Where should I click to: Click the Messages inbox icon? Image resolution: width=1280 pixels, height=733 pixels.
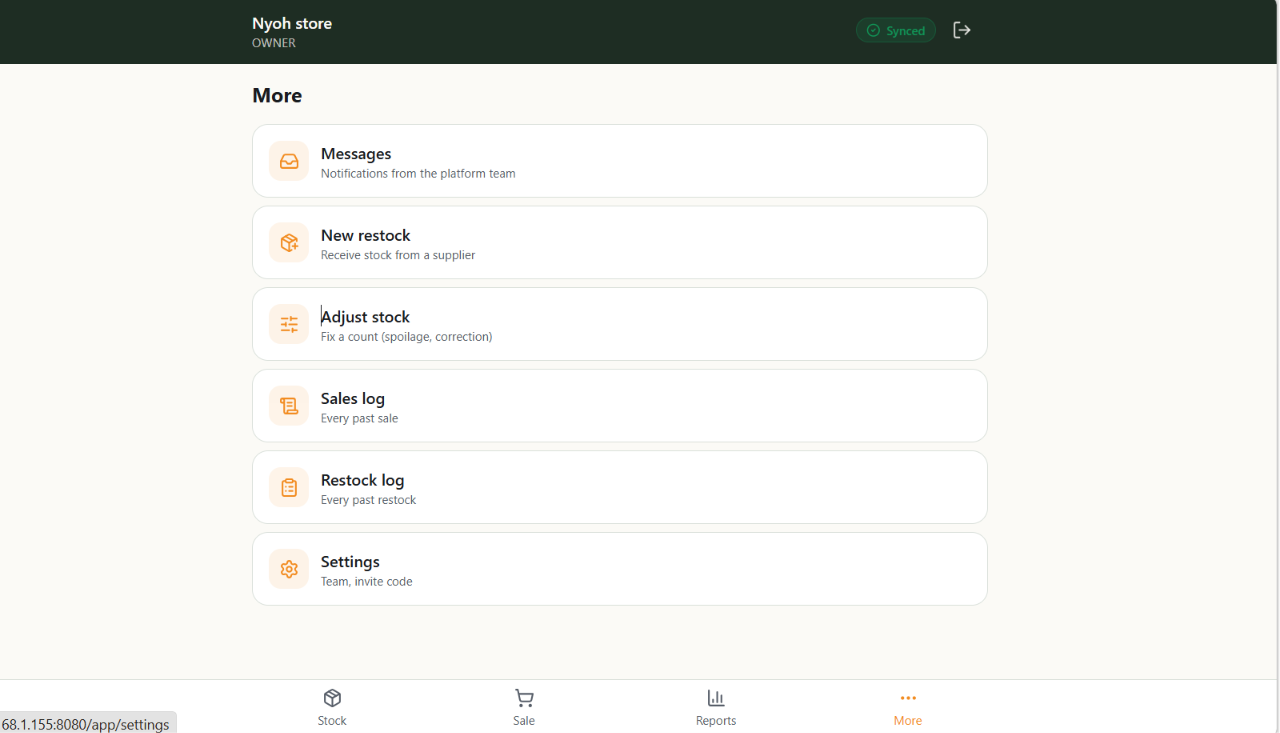coord(289,161)
